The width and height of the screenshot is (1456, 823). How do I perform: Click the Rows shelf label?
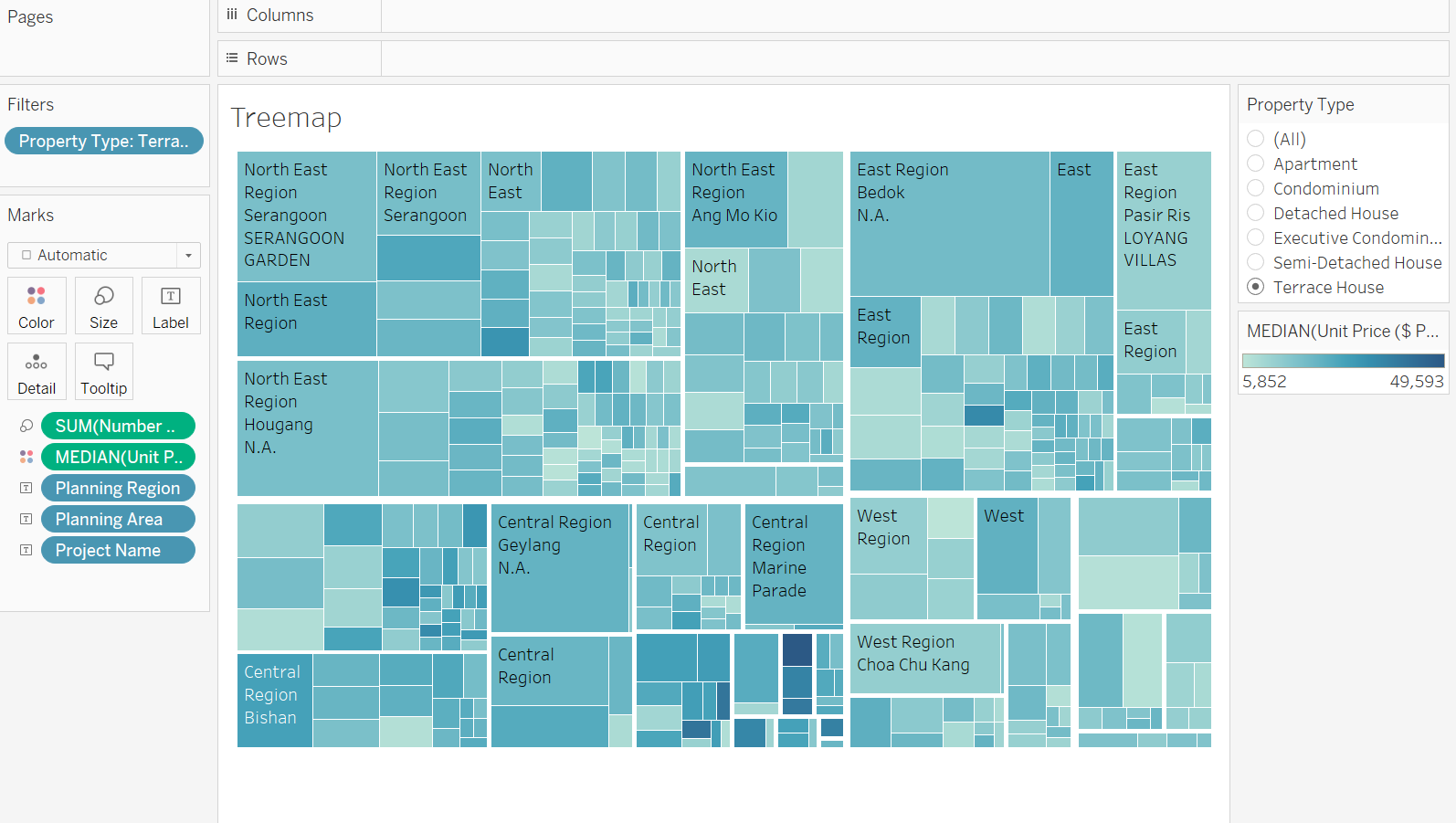coord(267,59)
